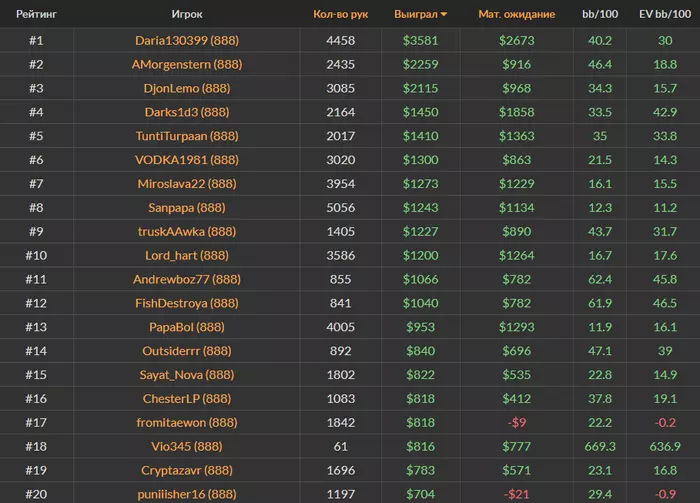Open player AMorgenstern (888) profile
The image size is (700, 503).
187,65
